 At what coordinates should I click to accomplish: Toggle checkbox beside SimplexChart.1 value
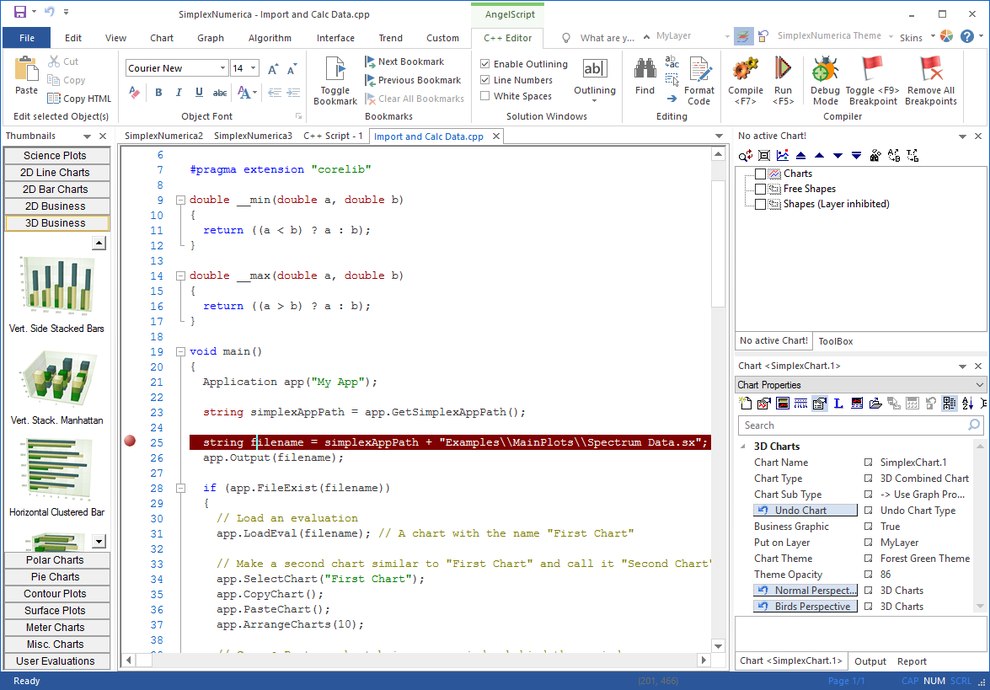pyautogui.click(x=868, y=463)
